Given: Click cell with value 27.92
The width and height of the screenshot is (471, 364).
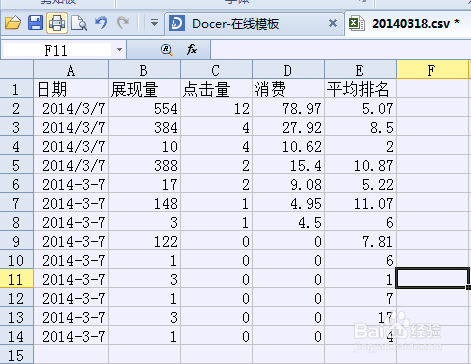Looking at the screenshot, I should coord(288,127).
